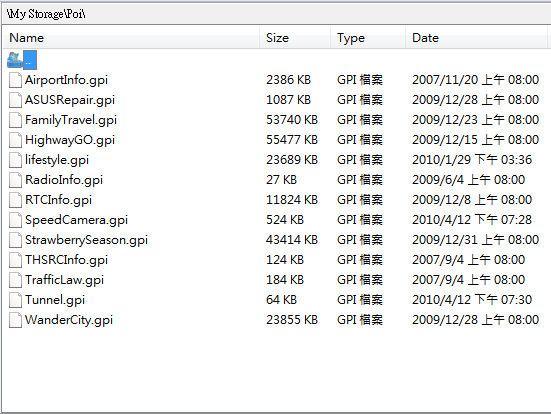Click the HighwayGO.gpi file icon
This screenshot has height=414, width=551.
(x=15, y=140)
